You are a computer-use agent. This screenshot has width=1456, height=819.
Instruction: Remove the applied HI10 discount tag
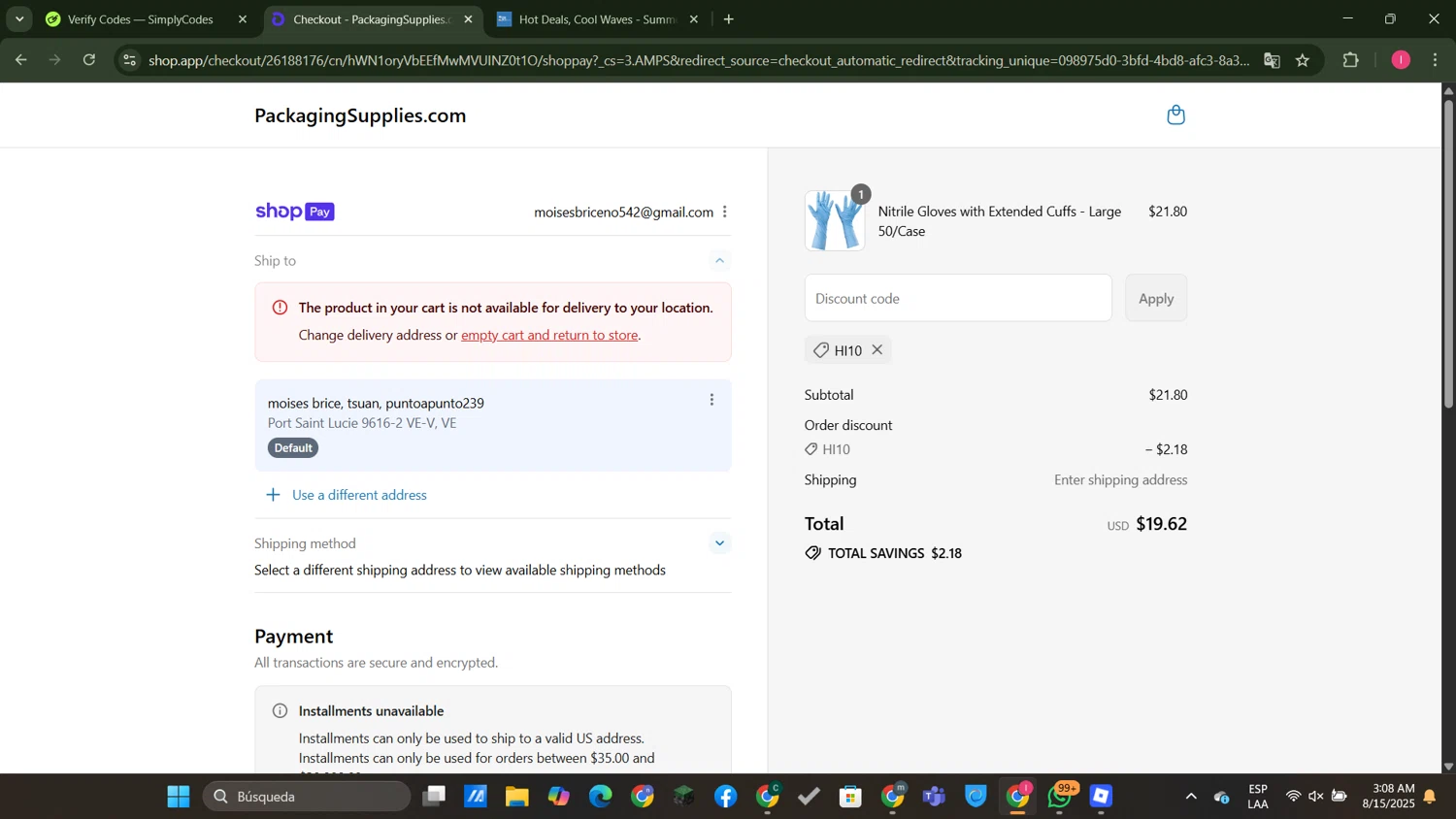tap(877, 350)
